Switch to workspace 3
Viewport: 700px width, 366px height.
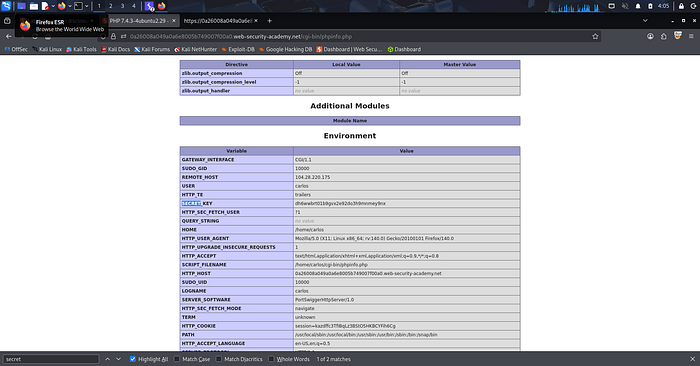(x=122, y=6)
